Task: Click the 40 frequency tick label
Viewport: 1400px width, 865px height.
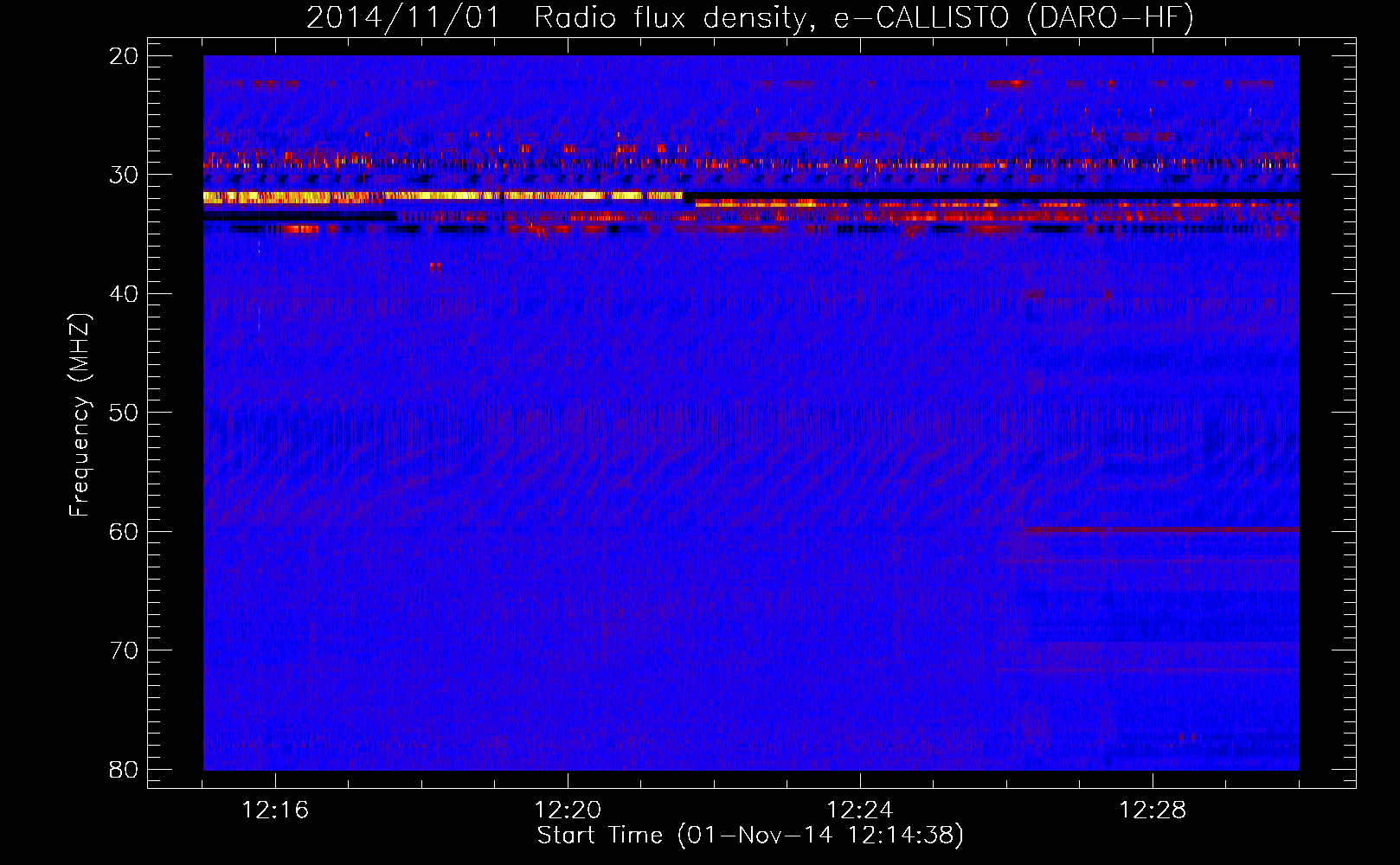Action: pyautogui.click(x=125, y=294)
